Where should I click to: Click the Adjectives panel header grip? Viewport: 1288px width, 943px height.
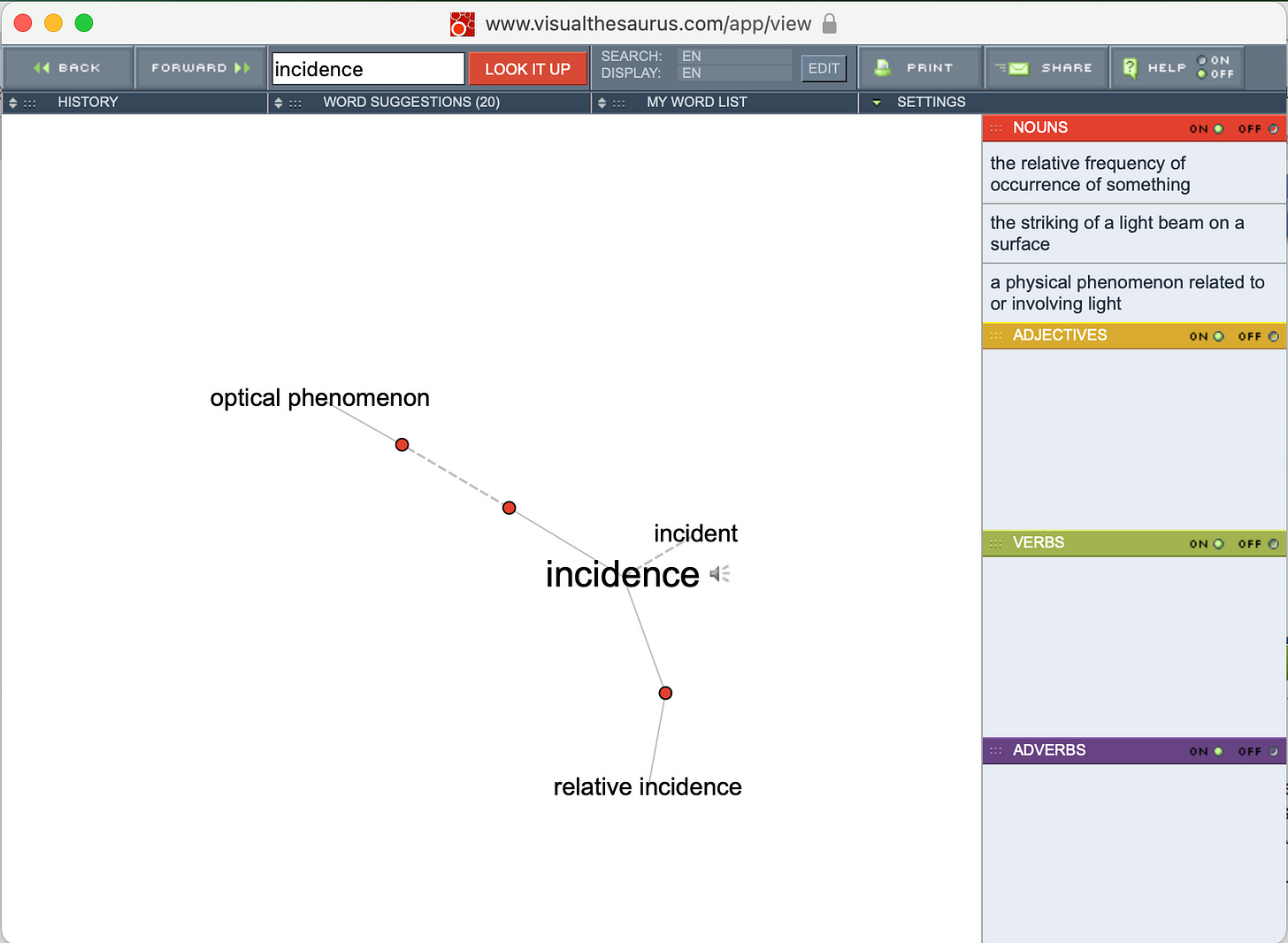click(996, 336)
